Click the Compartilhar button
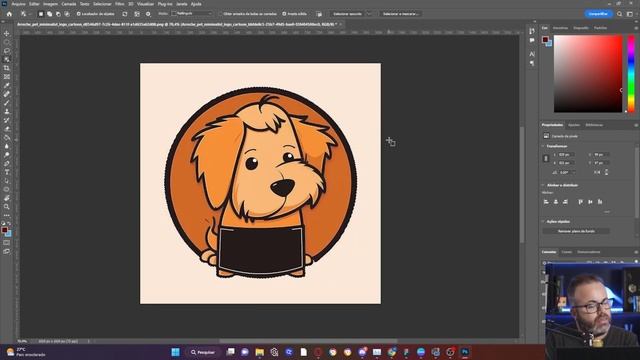This screenshot has width=640, height=360. tap(598, 14)
